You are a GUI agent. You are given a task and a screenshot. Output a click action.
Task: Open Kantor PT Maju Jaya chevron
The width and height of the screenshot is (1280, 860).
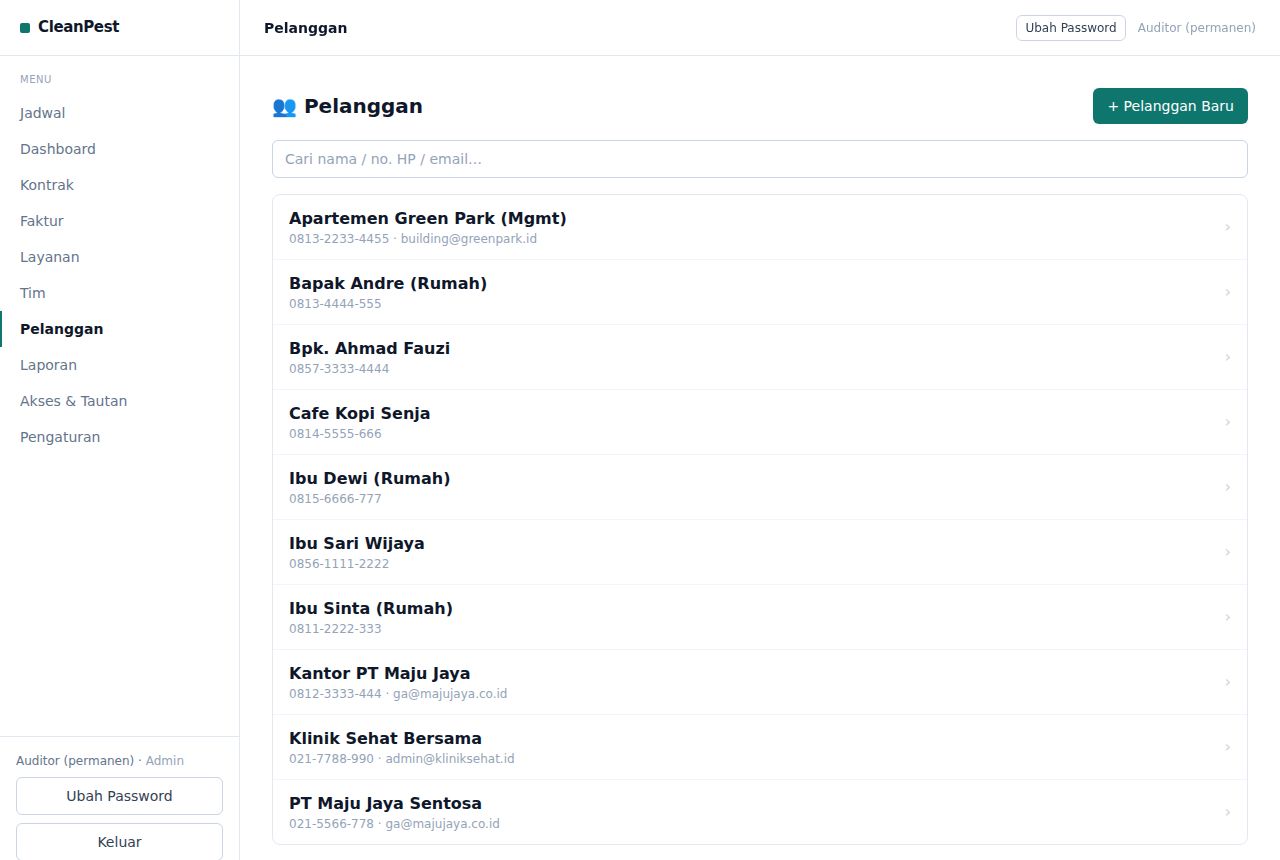point(1227,682)
